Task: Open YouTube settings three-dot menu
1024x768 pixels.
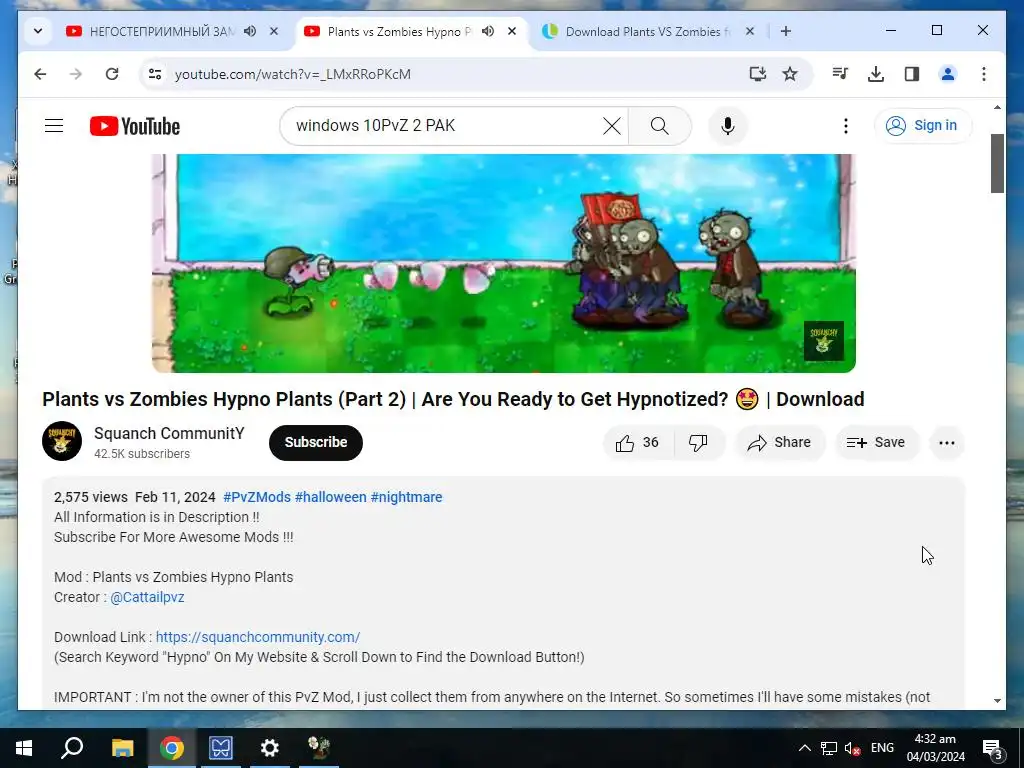Action: click(846, 125)
